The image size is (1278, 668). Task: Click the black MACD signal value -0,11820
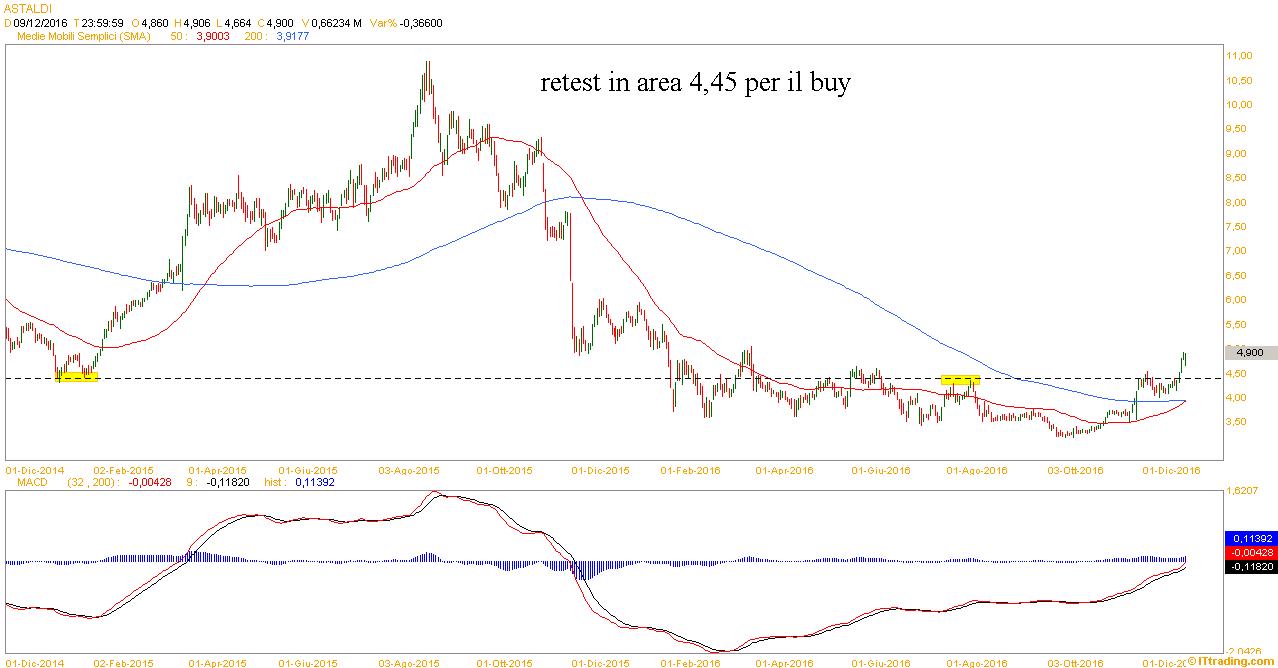1250,566
